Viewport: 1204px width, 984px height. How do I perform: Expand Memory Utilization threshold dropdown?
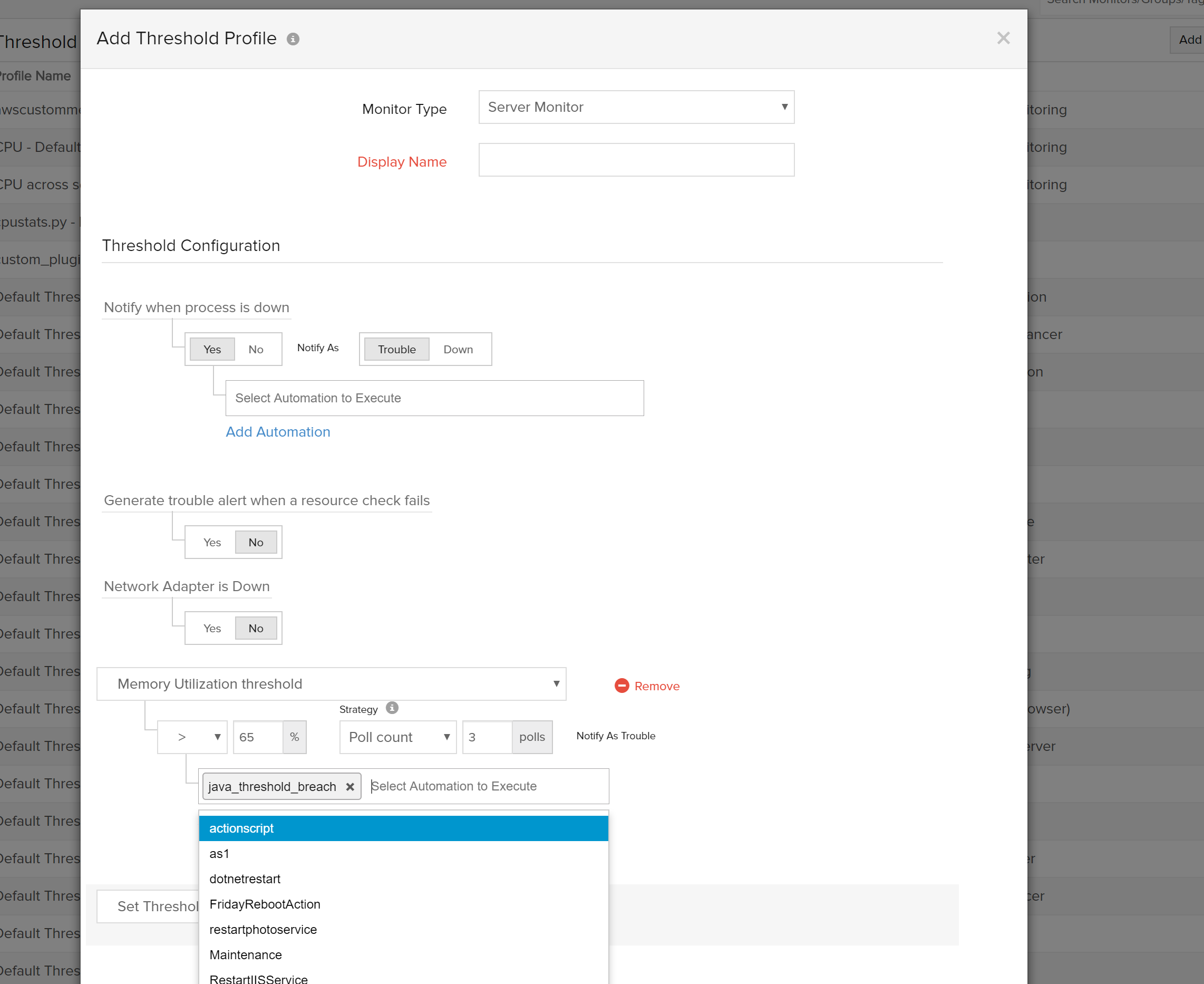point(332,683)
